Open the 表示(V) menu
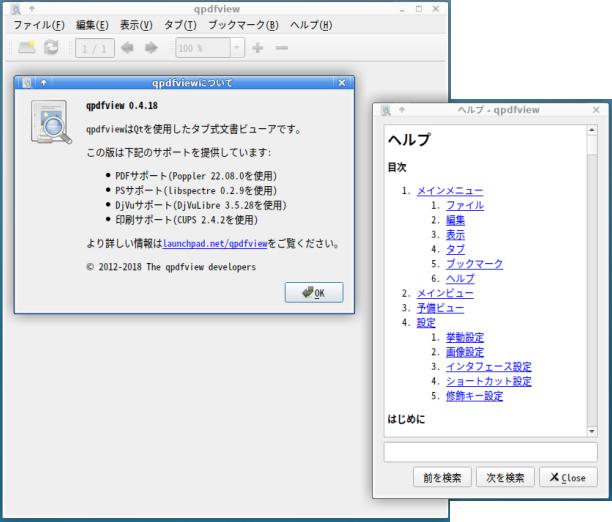 click(136, 25)
